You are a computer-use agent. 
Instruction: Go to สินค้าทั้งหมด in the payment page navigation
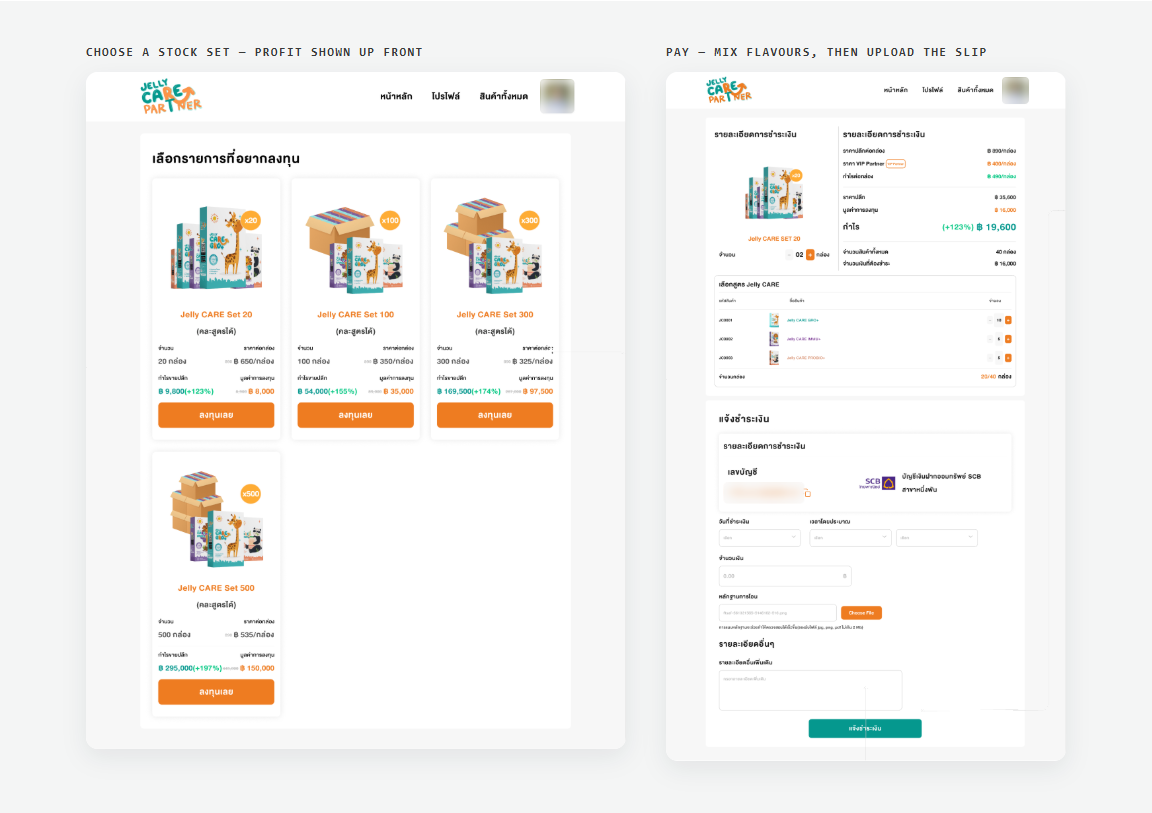(975, 90)
